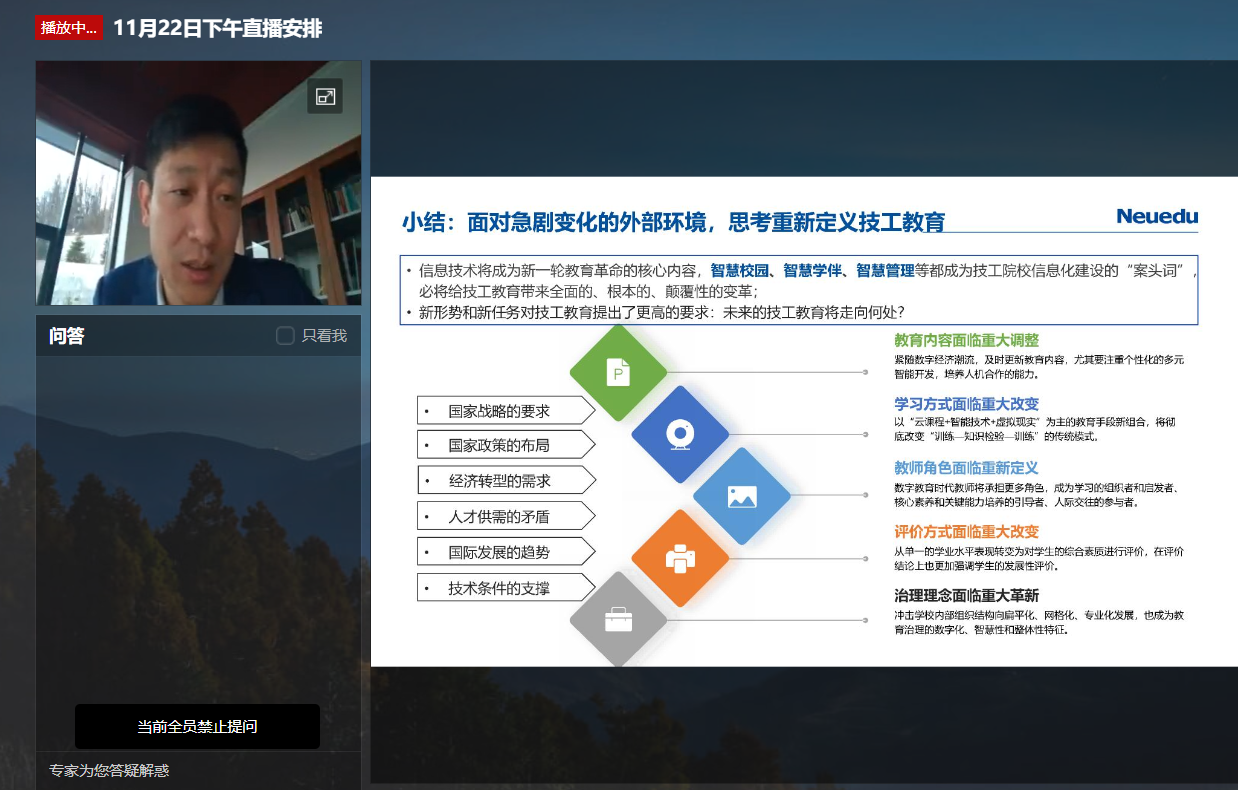This screenshot has width=1238, height=790.
Task: Click the expand video icon on webcam
Action: 325,96
